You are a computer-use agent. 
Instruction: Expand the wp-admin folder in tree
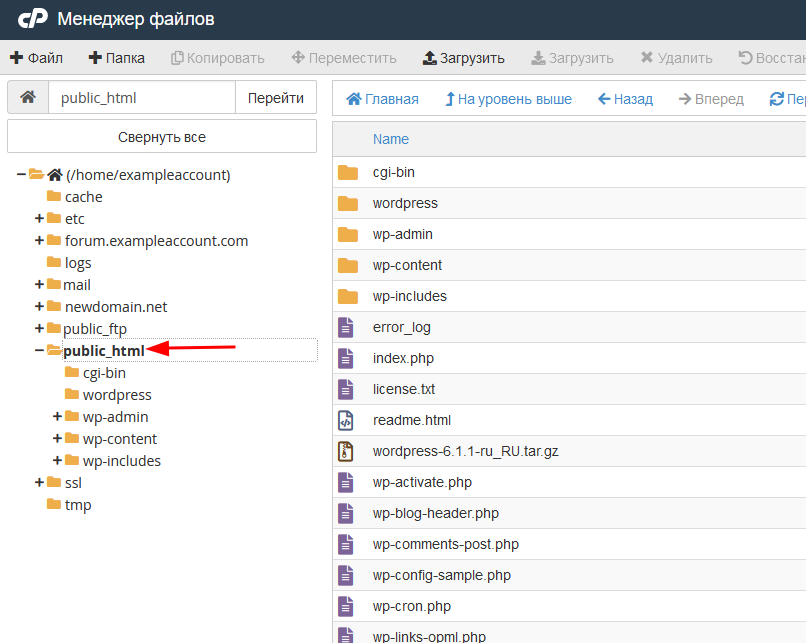click(58, 416)
